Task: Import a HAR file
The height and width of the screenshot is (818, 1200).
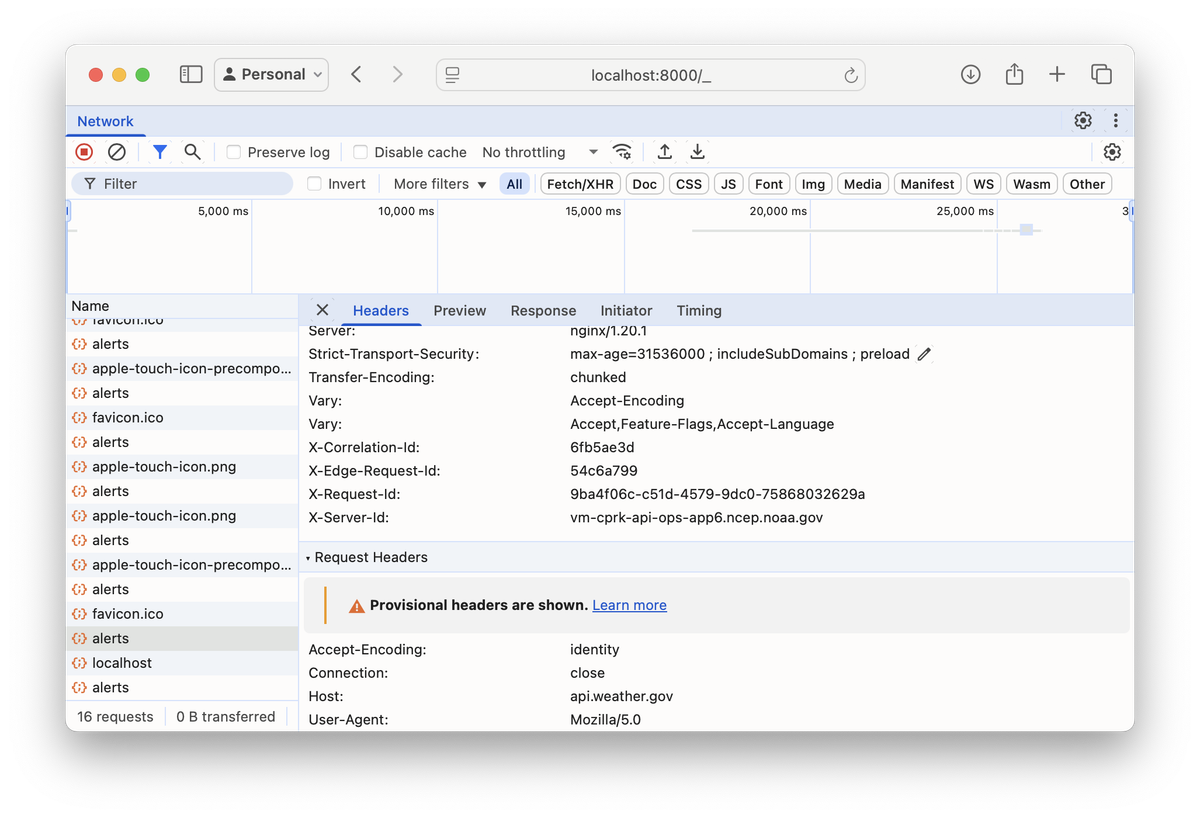Action: pos(664,151)
